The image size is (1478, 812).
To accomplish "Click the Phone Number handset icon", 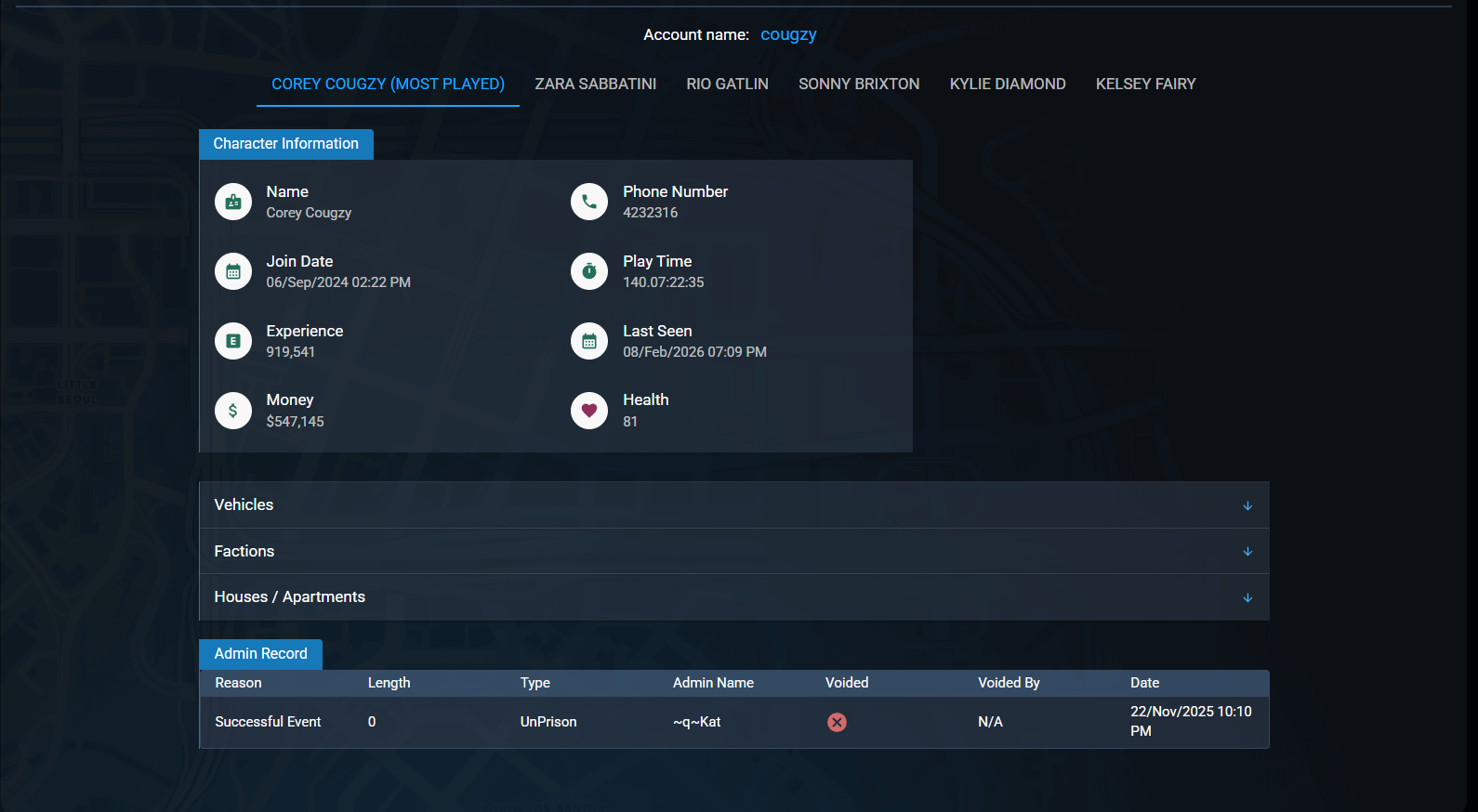I will tap(589, 202).
